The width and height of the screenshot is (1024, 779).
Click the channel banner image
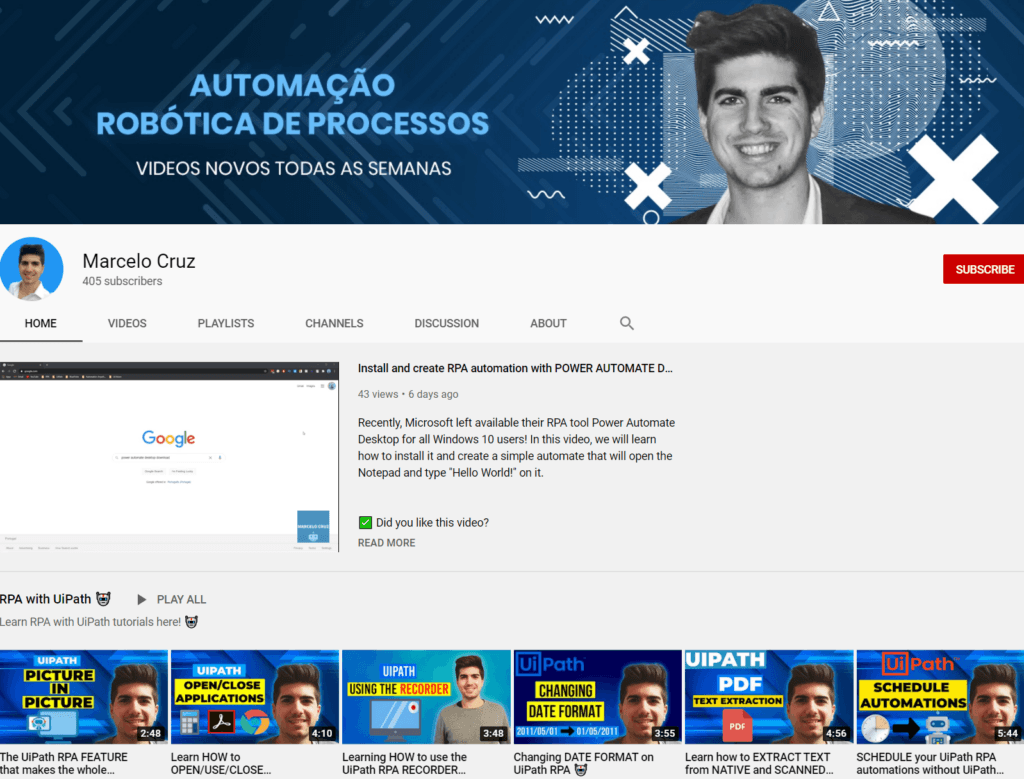tap(512, 112)
